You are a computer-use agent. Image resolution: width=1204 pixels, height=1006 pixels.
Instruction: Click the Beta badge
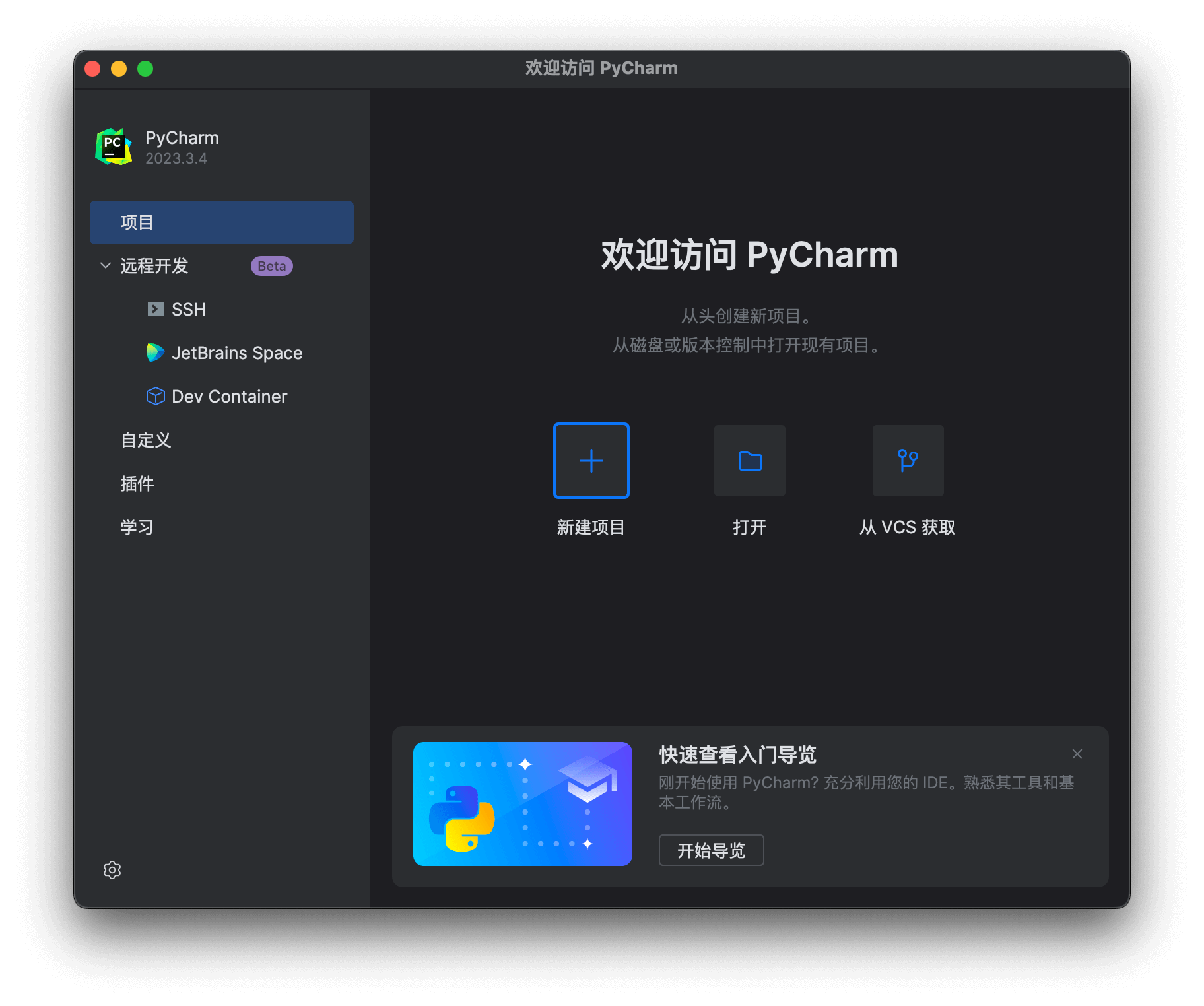(x=271, y=266)
